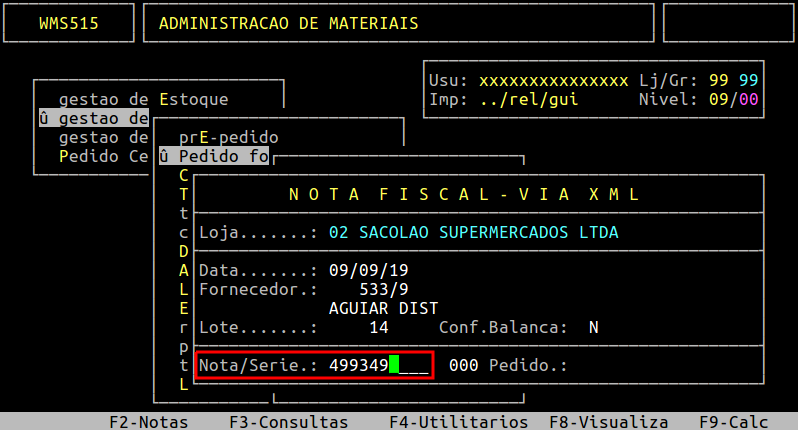Image resolution: width=798 pixels, height=430 pixels.
Task: Open the Pedido Ce menu entry
Action: pyautogui.click(x=103, y=156)
